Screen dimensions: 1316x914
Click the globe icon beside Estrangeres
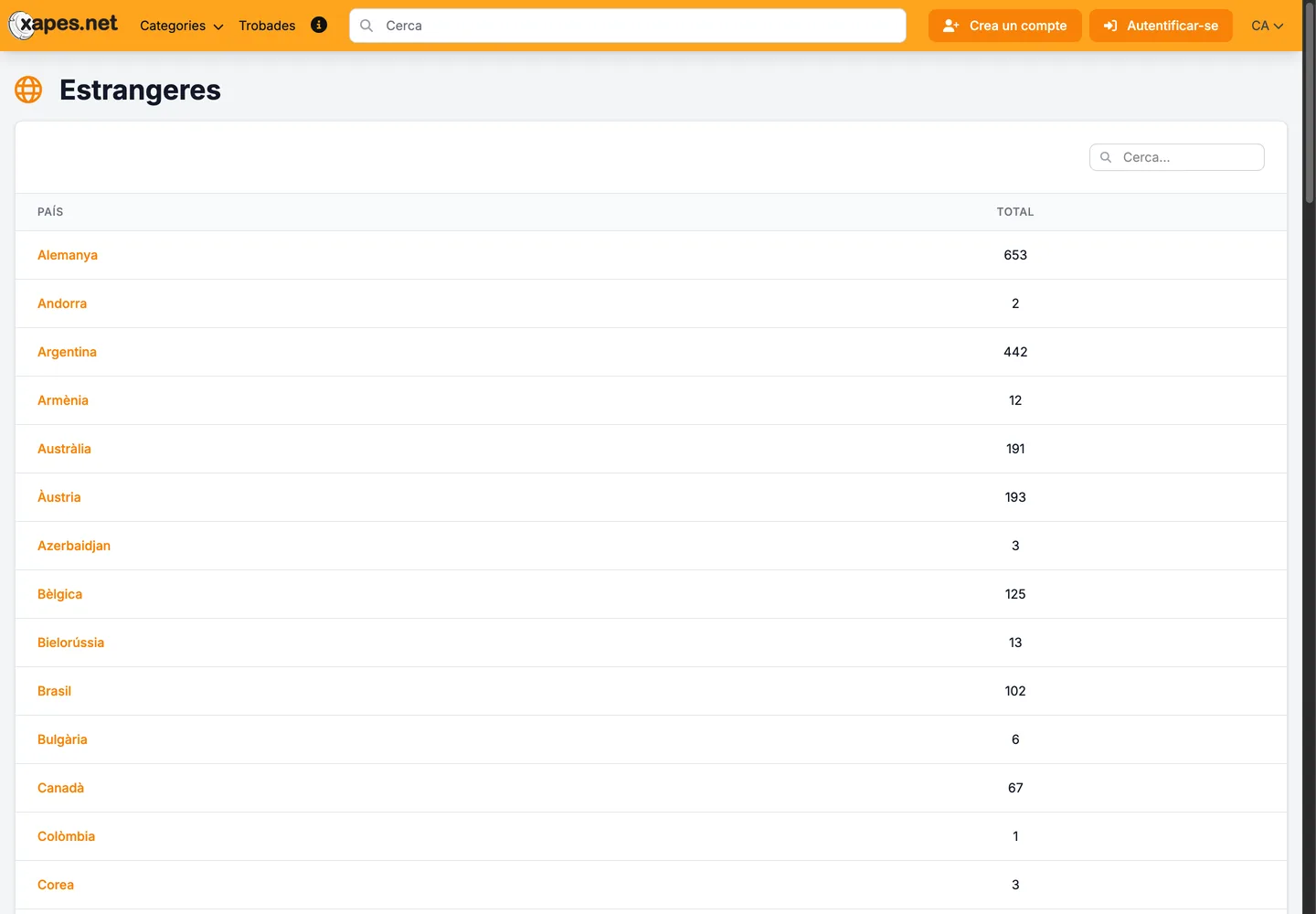[28, 90]
